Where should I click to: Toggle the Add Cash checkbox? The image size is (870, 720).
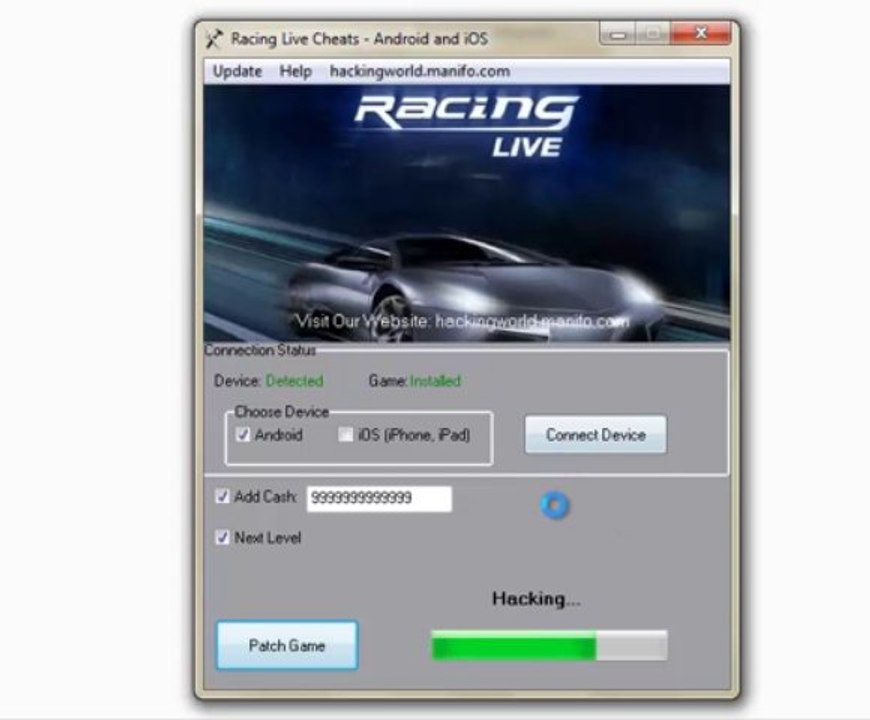coord(222,496)
